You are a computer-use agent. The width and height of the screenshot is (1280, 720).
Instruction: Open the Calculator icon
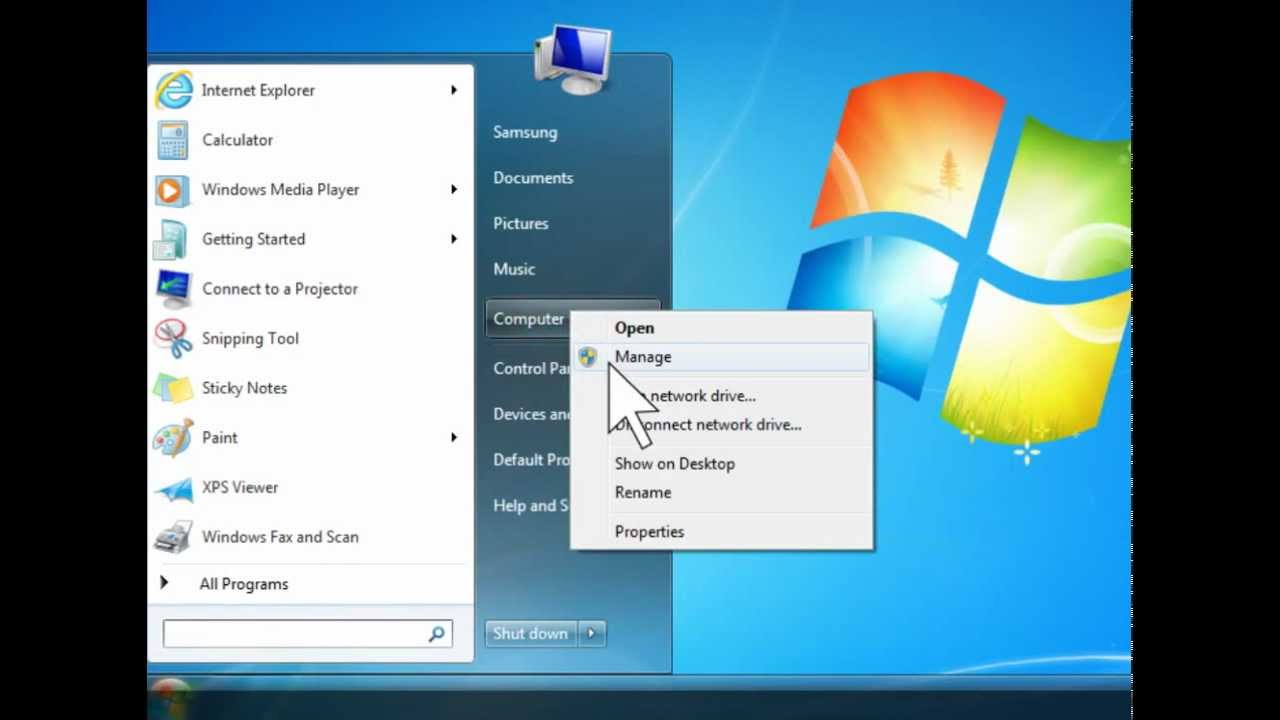(x=173, y=140)
